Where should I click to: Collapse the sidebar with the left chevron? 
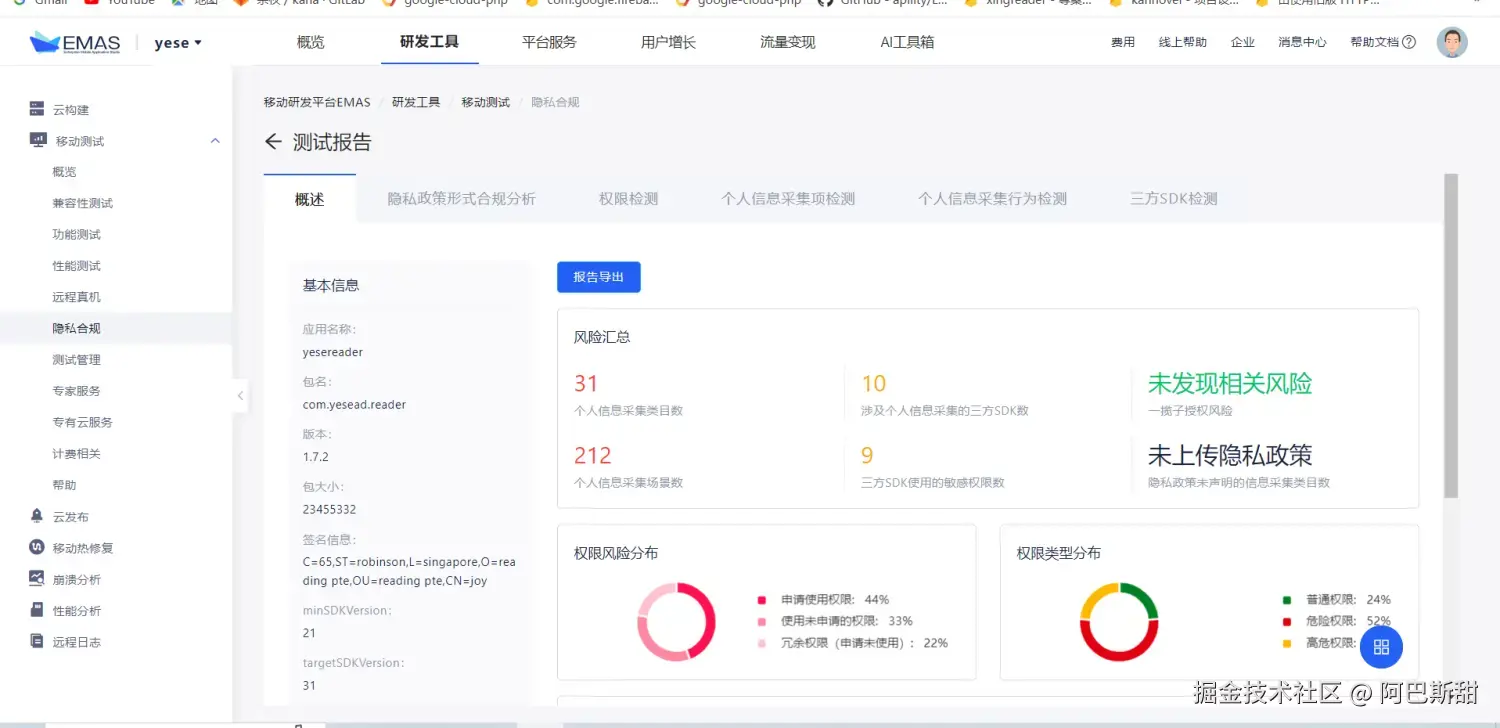coord(240,396)
